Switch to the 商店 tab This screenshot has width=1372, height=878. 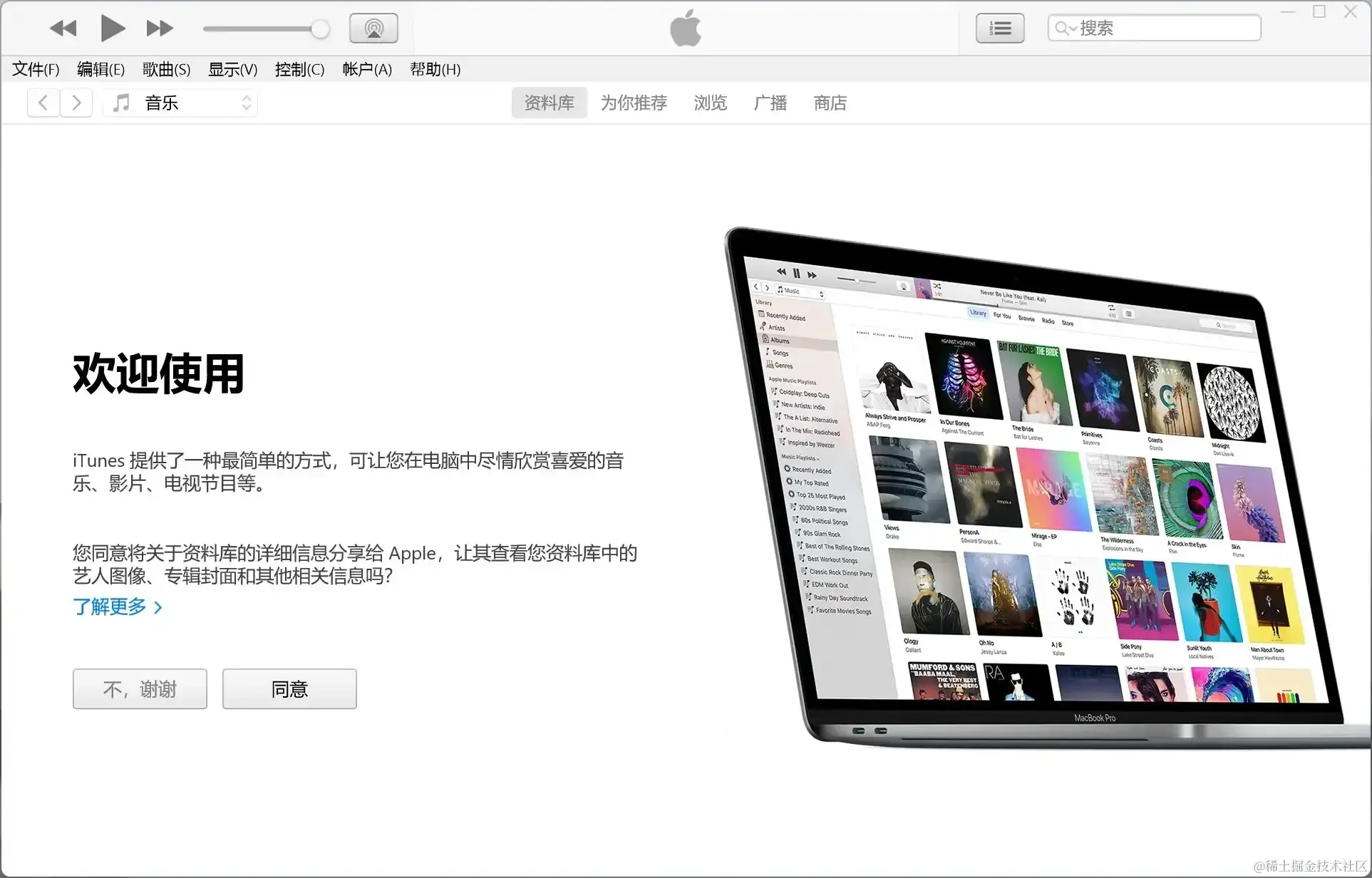[830, 103]
